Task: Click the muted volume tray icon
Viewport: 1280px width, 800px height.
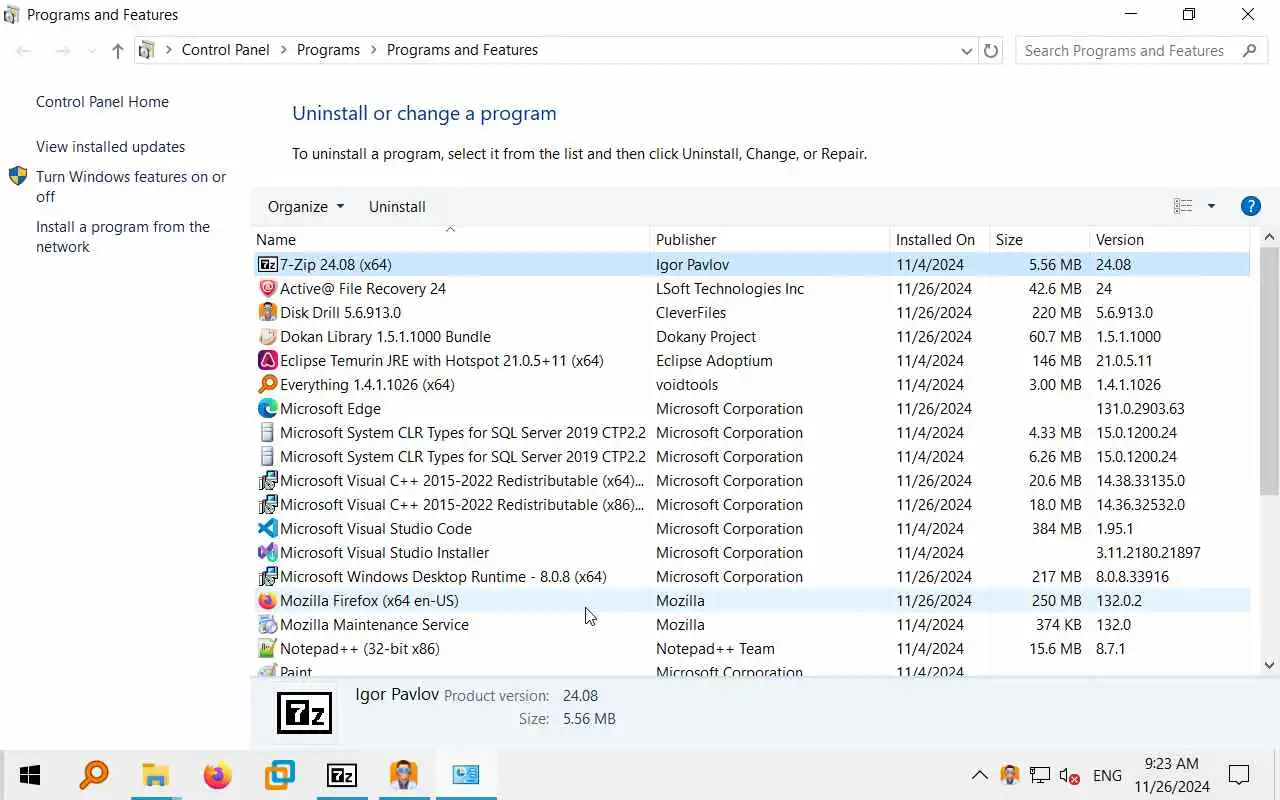Action: 1069,776
